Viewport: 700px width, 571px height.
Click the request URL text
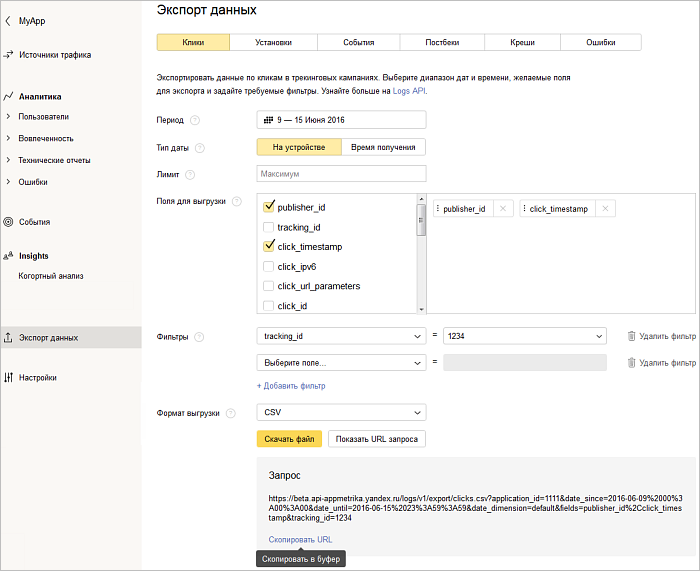pos(475,508)
